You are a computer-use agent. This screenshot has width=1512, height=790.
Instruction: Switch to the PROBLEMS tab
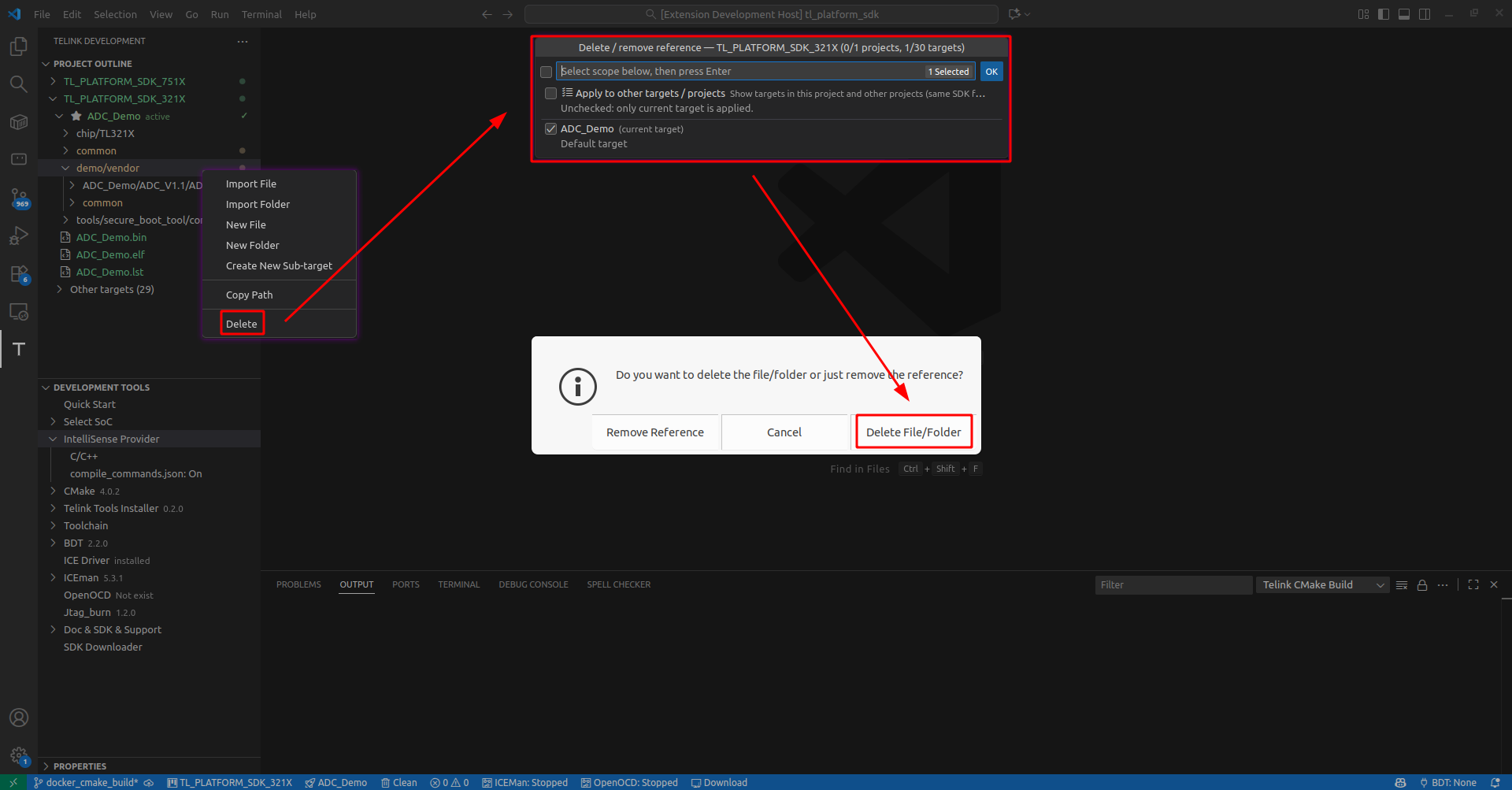point(298,584)
